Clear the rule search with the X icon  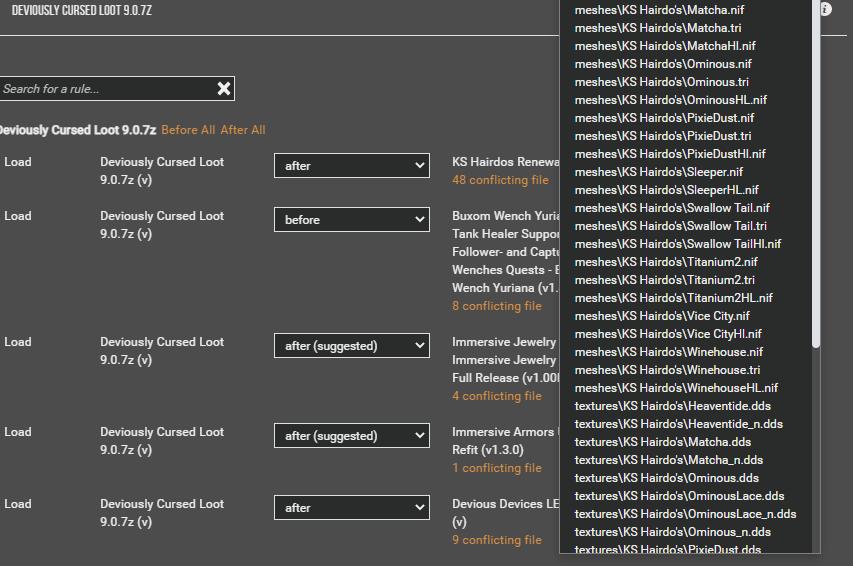[x=224, y=89]
